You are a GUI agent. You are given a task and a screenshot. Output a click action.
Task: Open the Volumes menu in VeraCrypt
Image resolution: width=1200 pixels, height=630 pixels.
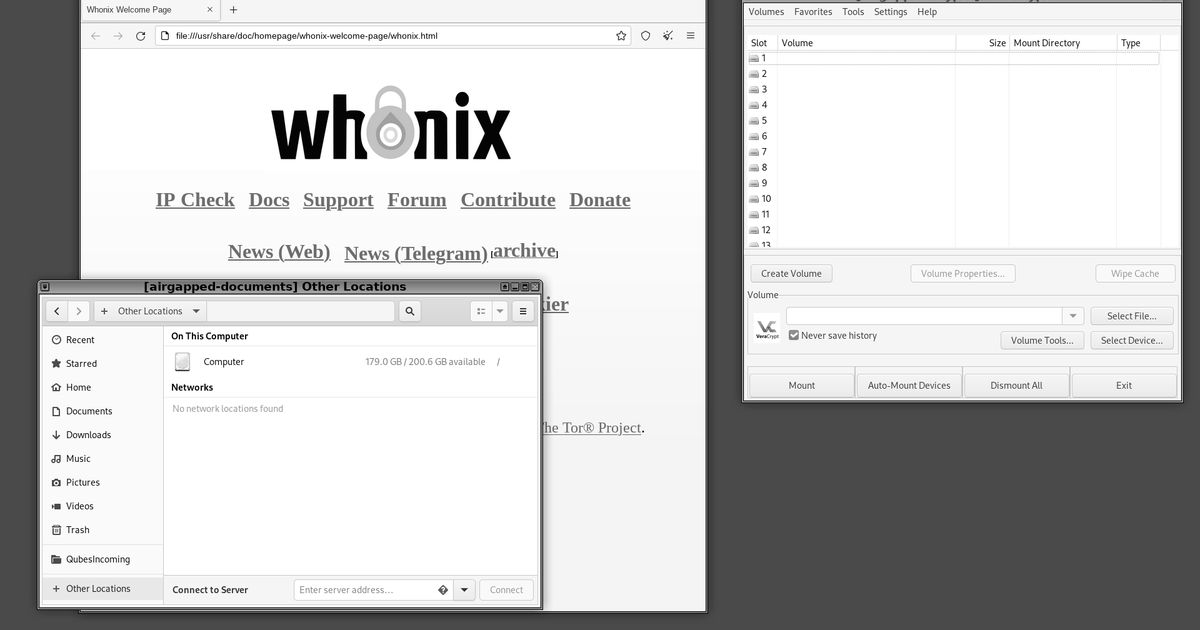[766, 12]
